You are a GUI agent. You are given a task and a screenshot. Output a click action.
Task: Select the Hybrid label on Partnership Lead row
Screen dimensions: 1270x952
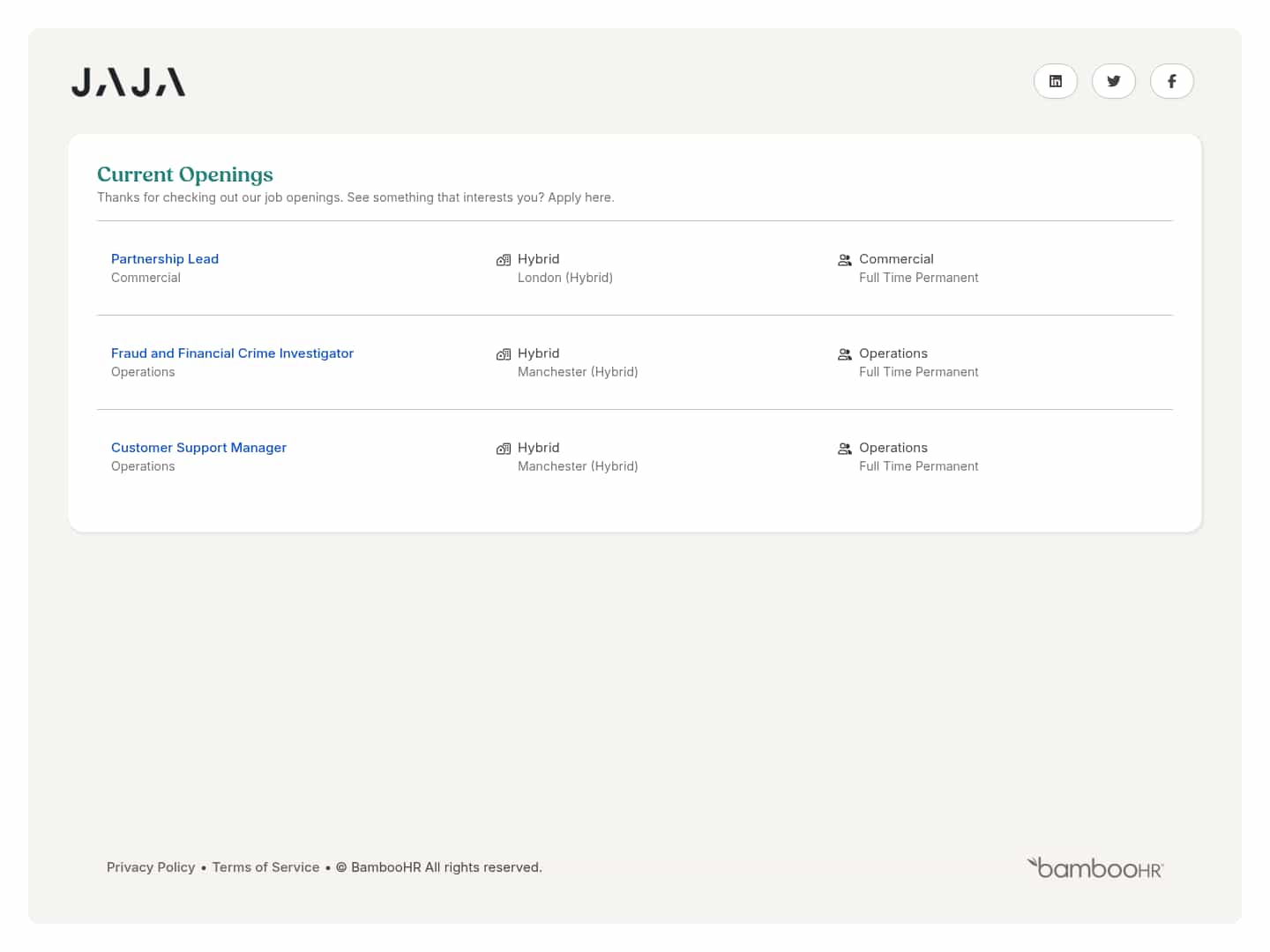[x=539, y=258]
